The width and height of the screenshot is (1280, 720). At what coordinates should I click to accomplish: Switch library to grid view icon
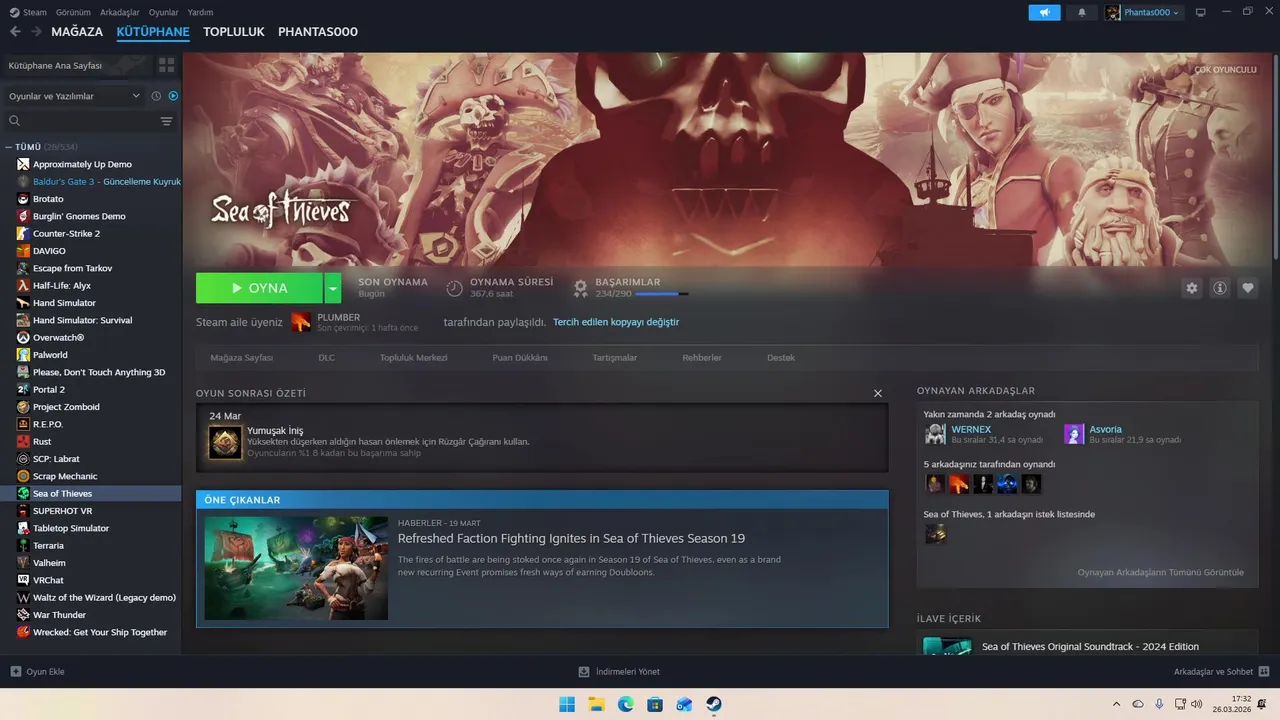click(166, 65)
